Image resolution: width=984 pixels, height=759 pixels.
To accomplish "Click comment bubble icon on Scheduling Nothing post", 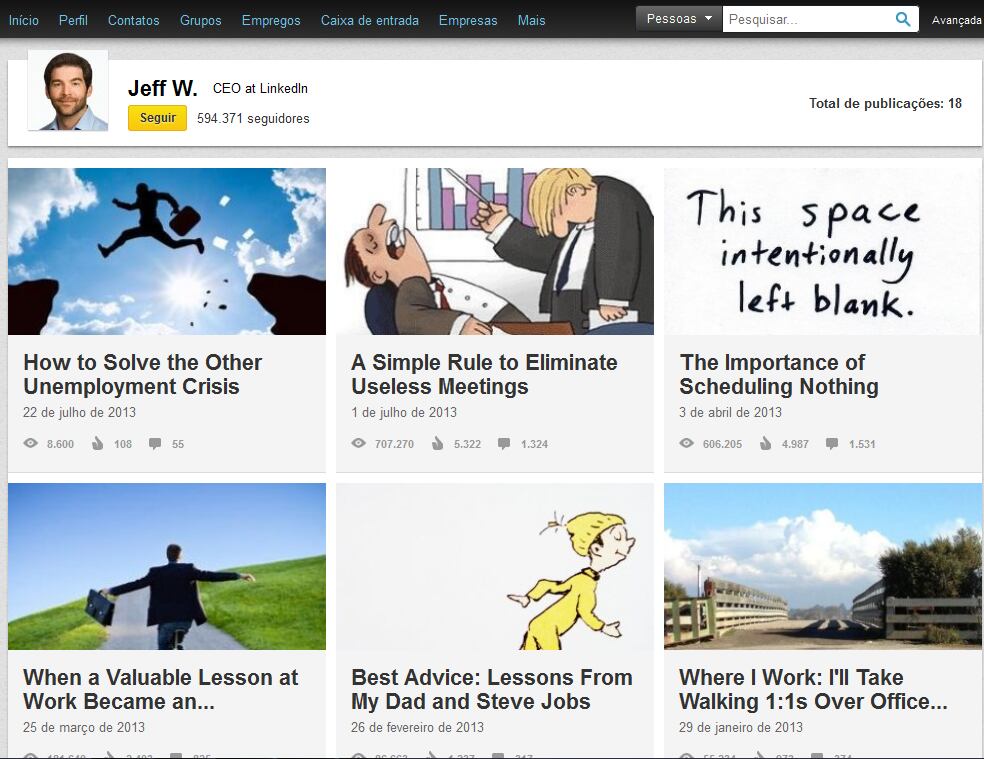I will (832, 444).
